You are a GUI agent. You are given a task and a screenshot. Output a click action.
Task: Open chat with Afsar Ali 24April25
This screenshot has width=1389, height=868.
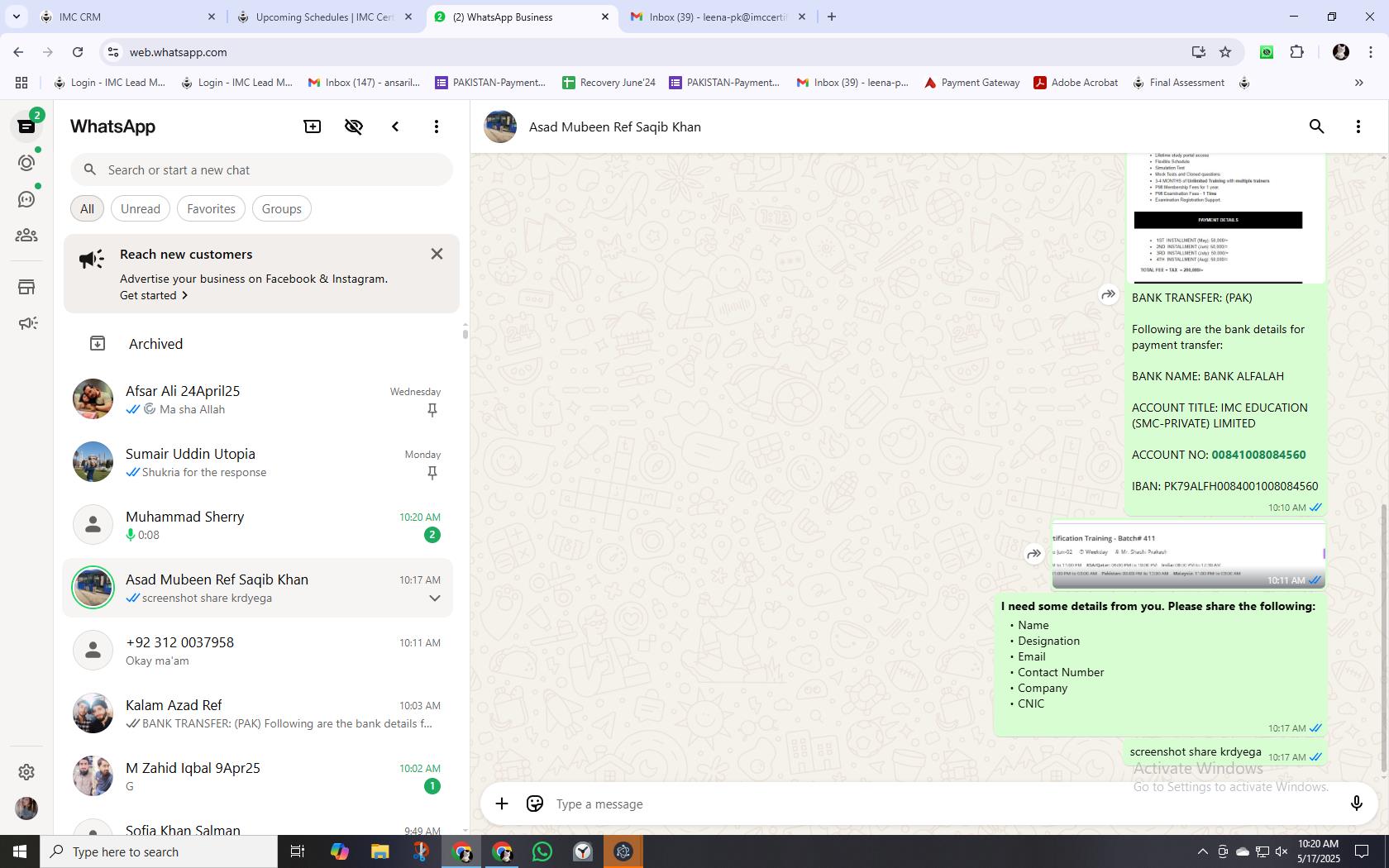point(258,399)
